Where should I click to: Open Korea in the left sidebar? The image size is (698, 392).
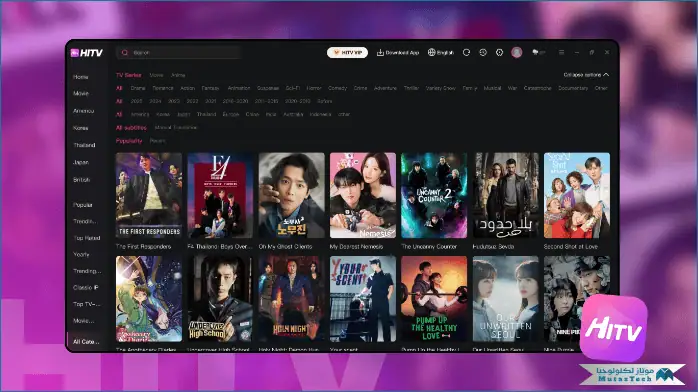coord(81,128)
